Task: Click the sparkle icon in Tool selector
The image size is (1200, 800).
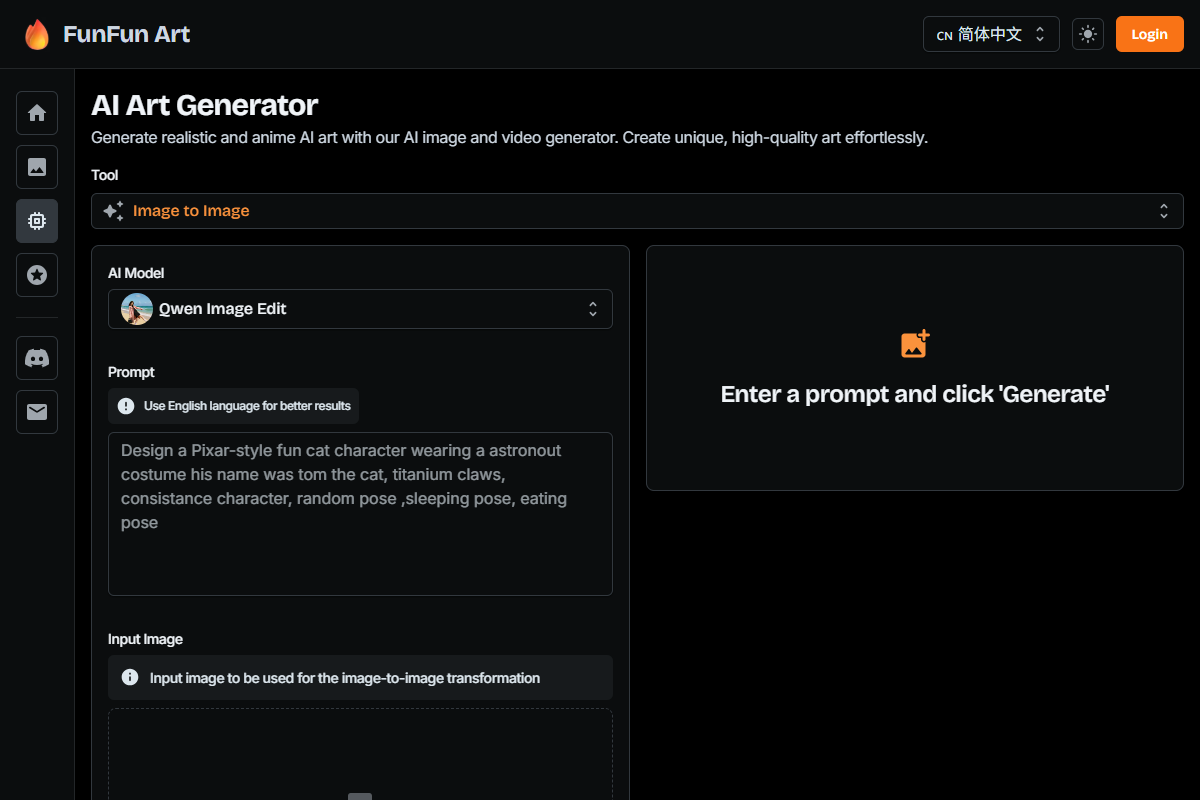Action: [x=114, y=211]
